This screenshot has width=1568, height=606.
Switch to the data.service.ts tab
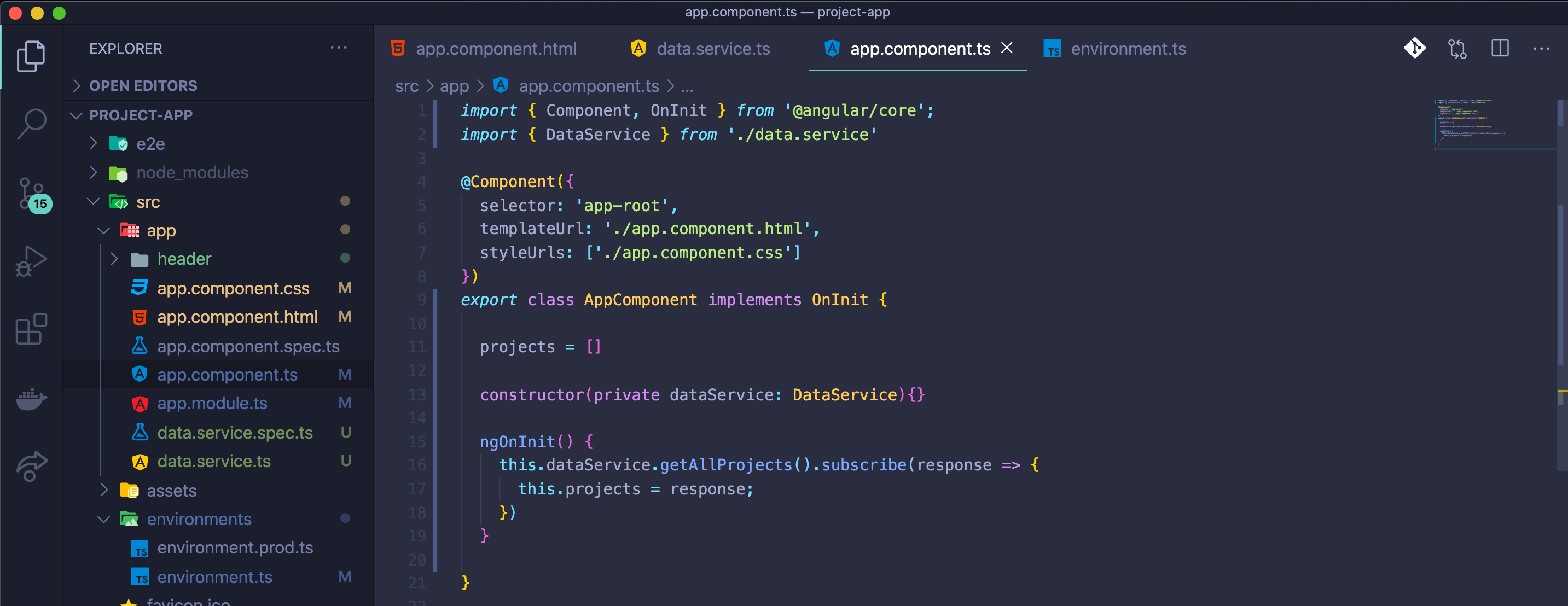point(713,49)
